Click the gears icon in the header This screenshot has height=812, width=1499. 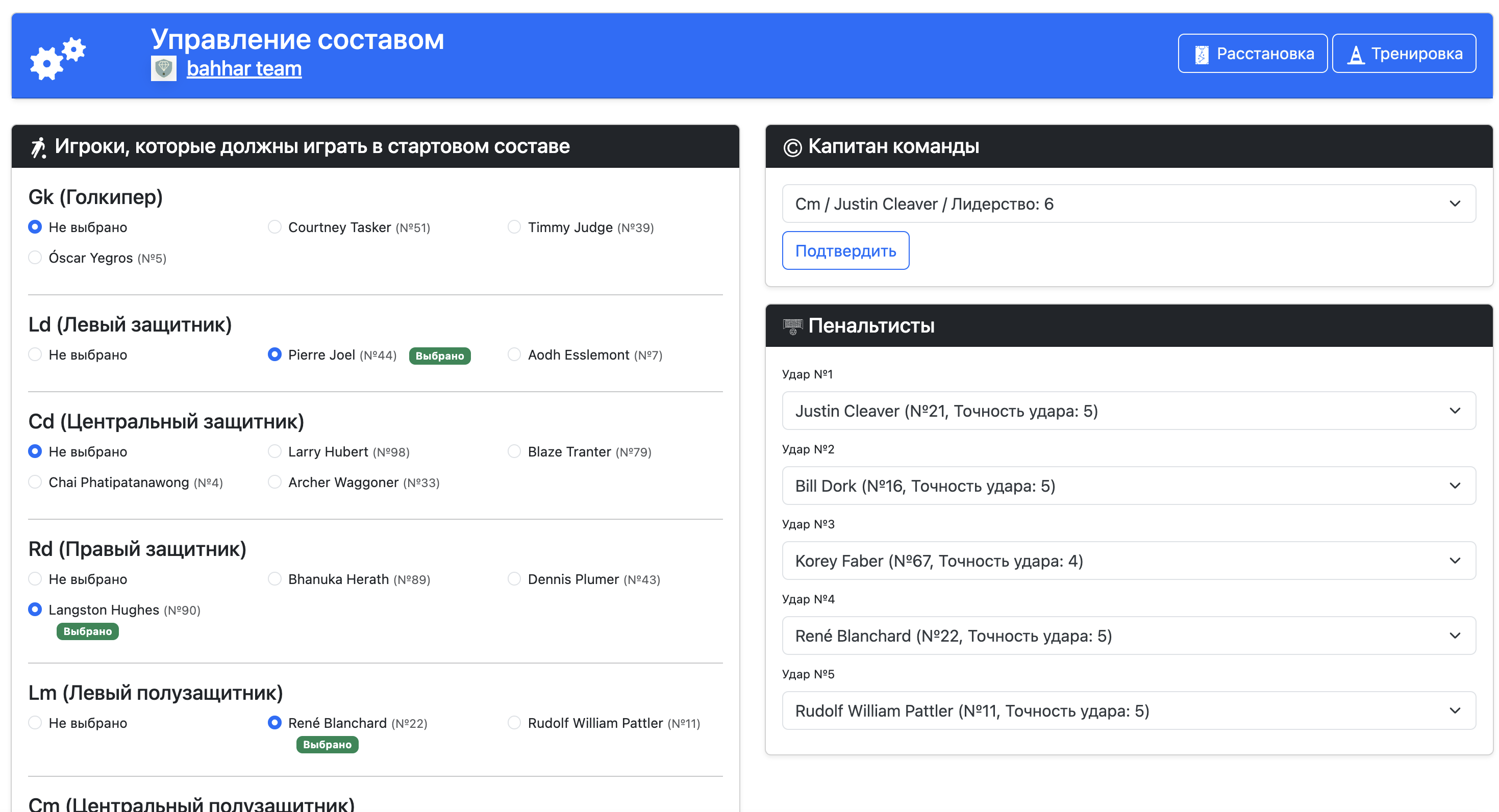pyautogui.click(x=58, y=58)
